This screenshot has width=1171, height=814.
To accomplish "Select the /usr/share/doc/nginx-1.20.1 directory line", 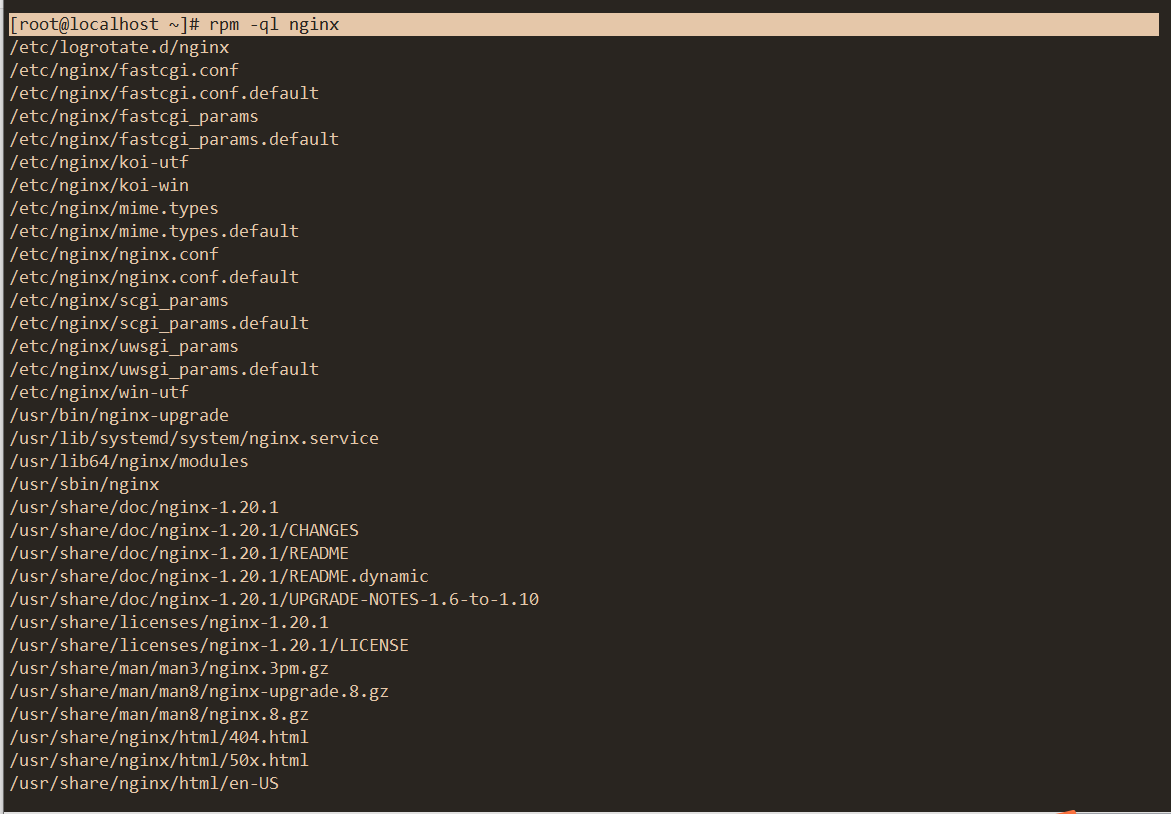I will pos(144,507).
